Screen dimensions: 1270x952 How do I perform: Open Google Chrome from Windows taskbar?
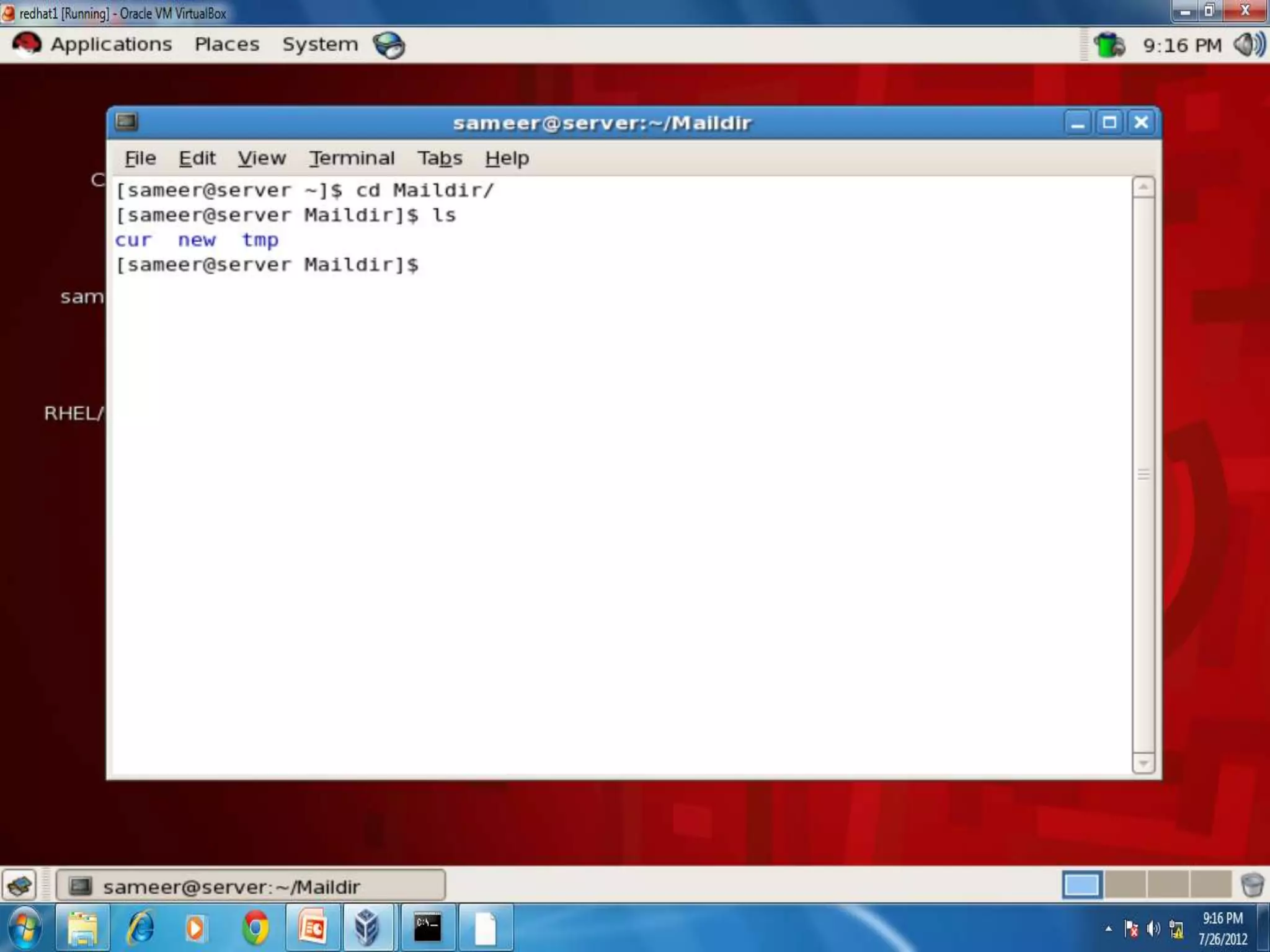(x=255, y=928)
